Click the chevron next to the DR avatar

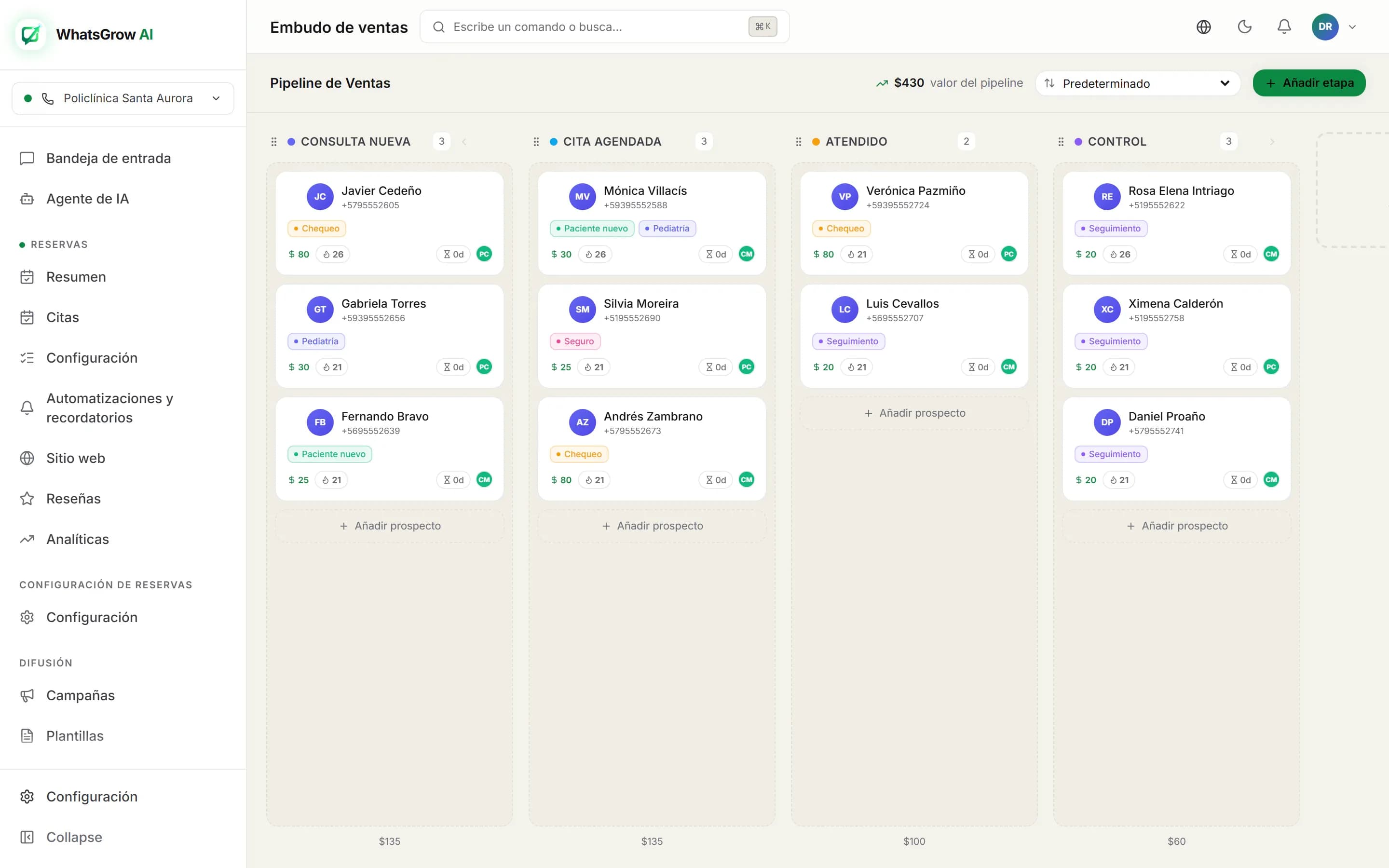[1352, 27]
